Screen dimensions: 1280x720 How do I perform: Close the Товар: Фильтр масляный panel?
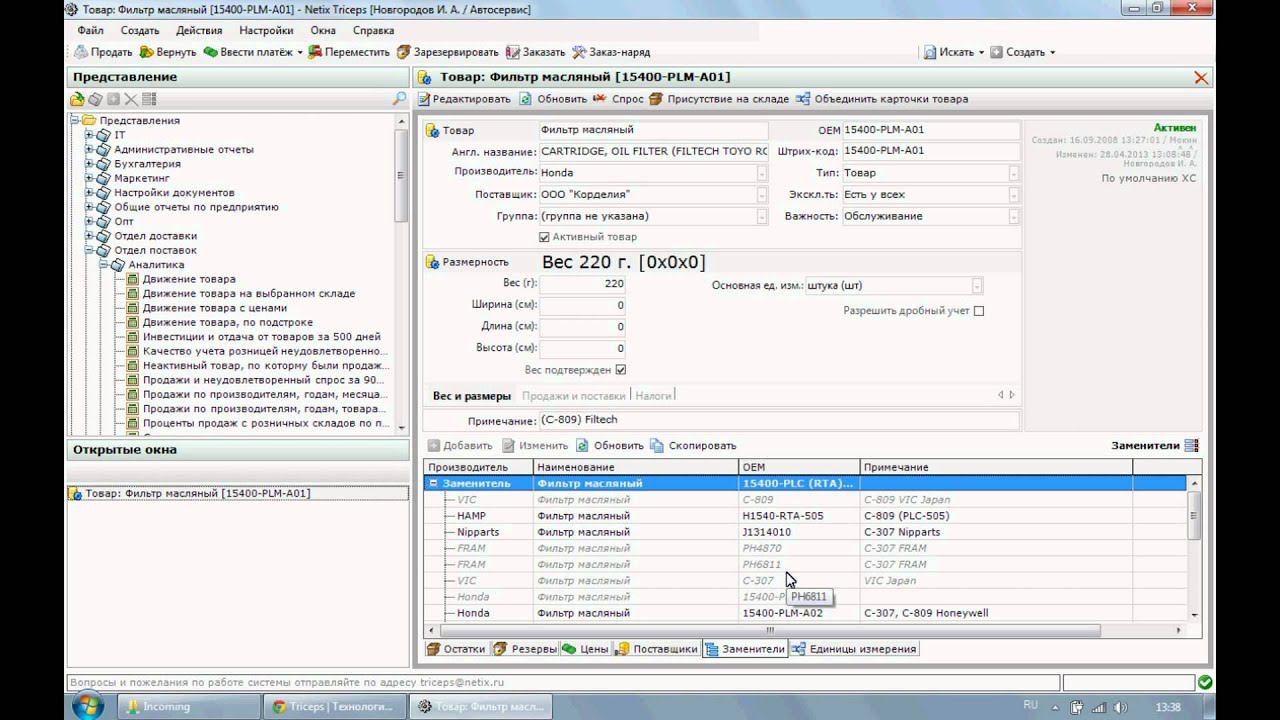coord(1201,78)
